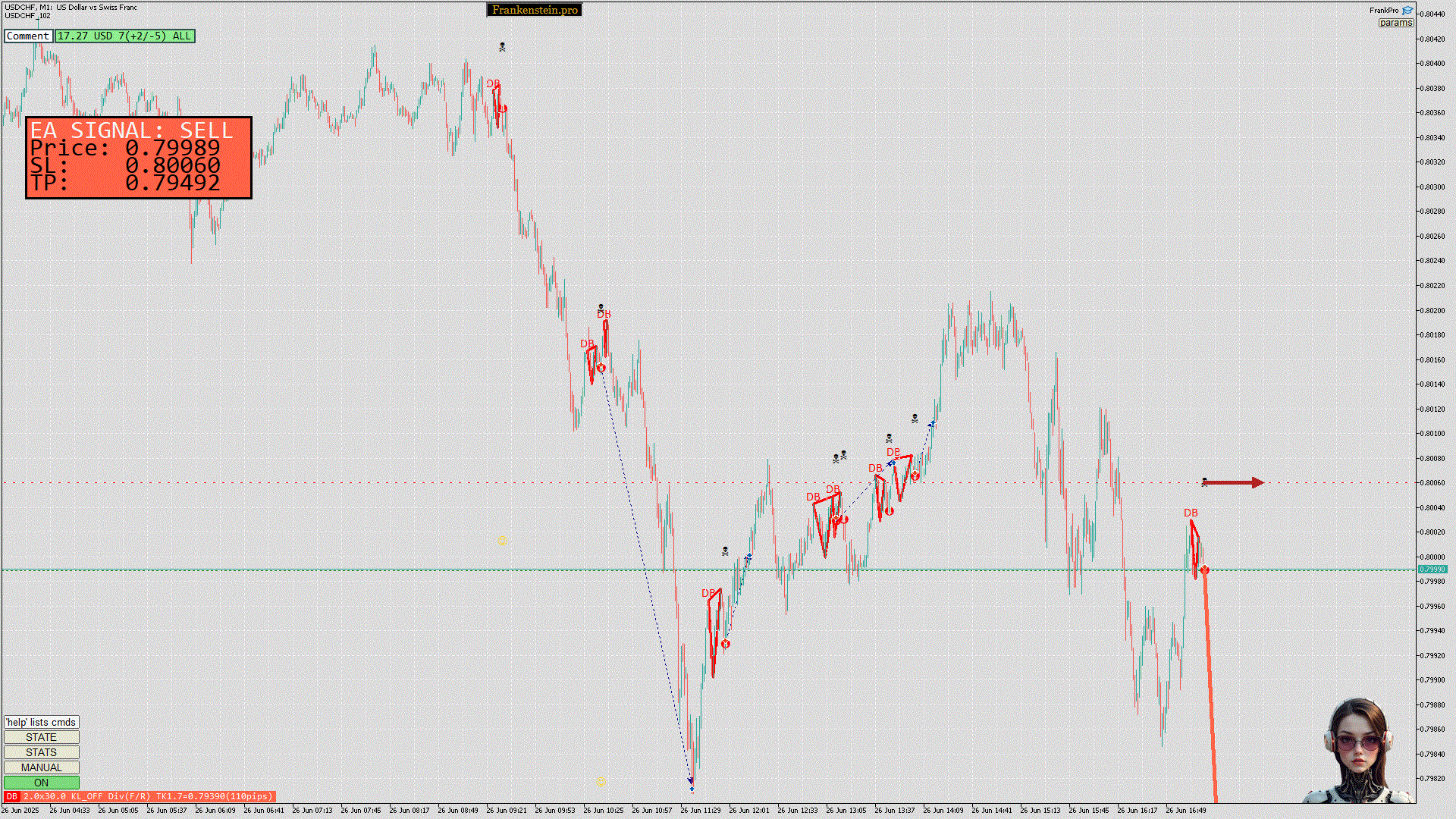The height and width of the screenshot is (819, 1456).
Task: Click the profit summary 17.27 USD box
Action: [124, 36]
